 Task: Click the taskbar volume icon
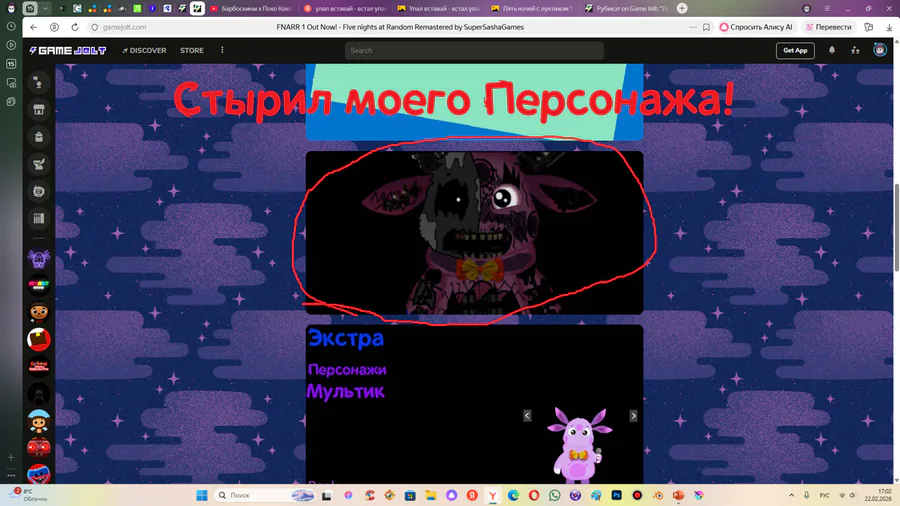[x=853, y=495]
